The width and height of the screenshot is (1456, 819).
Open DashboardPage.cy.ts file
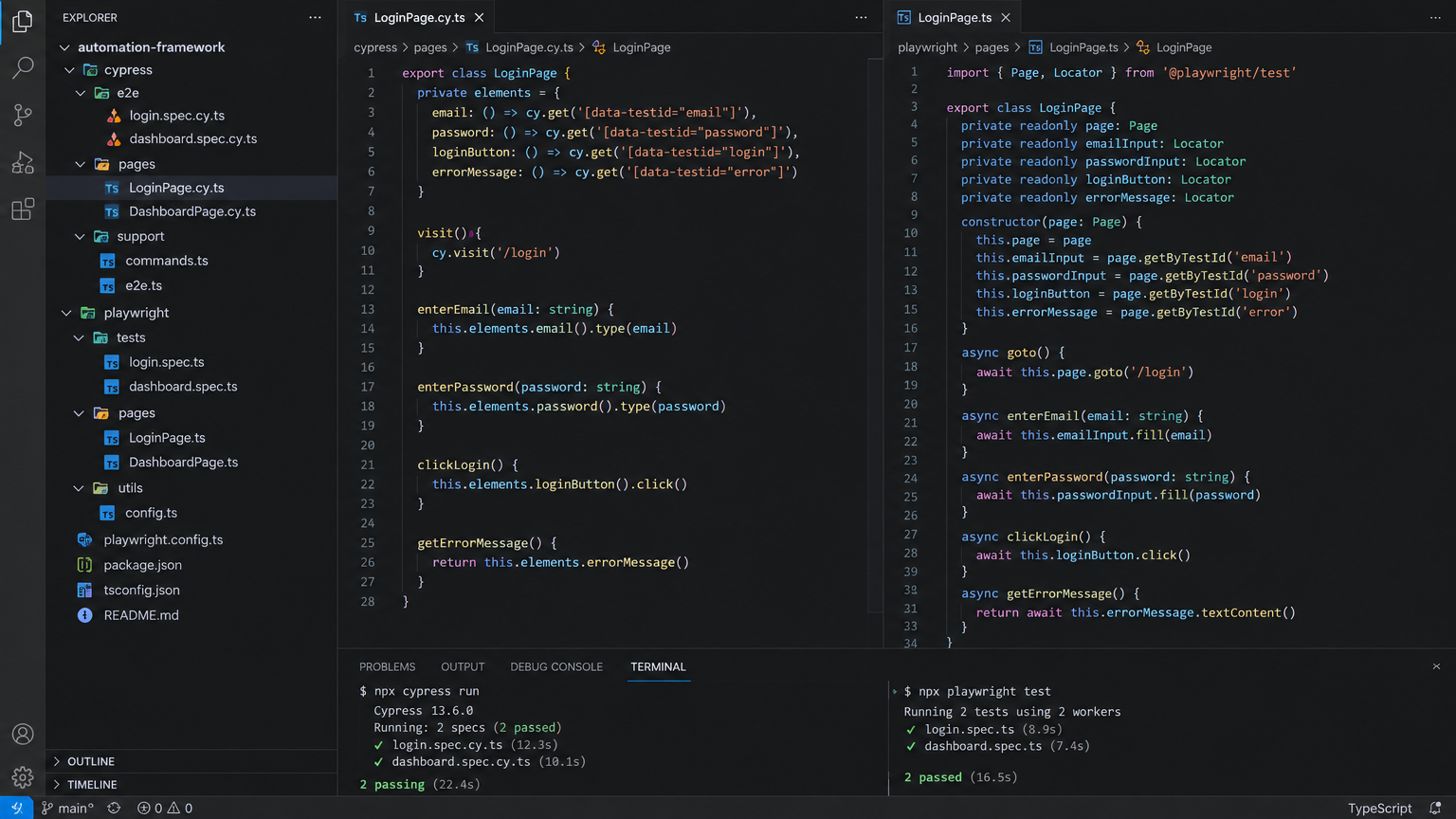coord(192,211)
